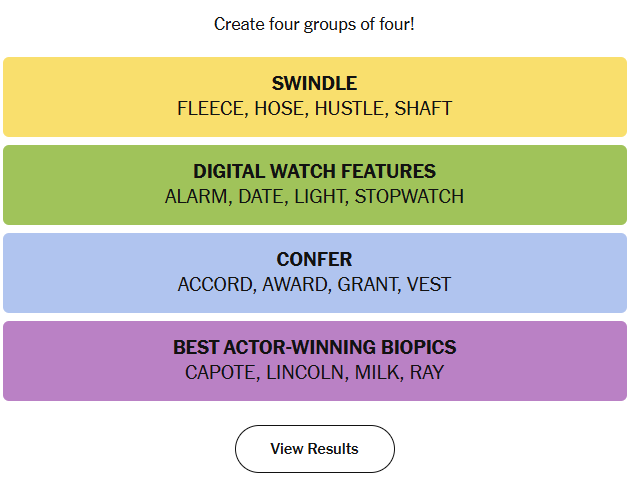Image resolution: width=630 pixels, height=477 pixels.
Task: Select the yellow SWINDLE category title
Action: click(314, 84)
